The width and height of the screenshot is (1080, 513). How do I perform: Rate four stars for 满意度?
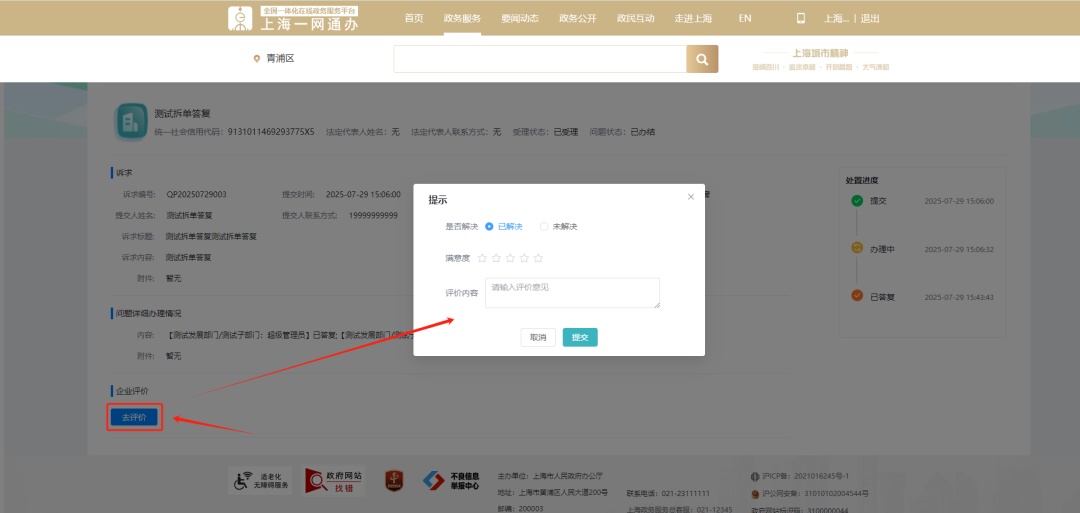[524, 258]
